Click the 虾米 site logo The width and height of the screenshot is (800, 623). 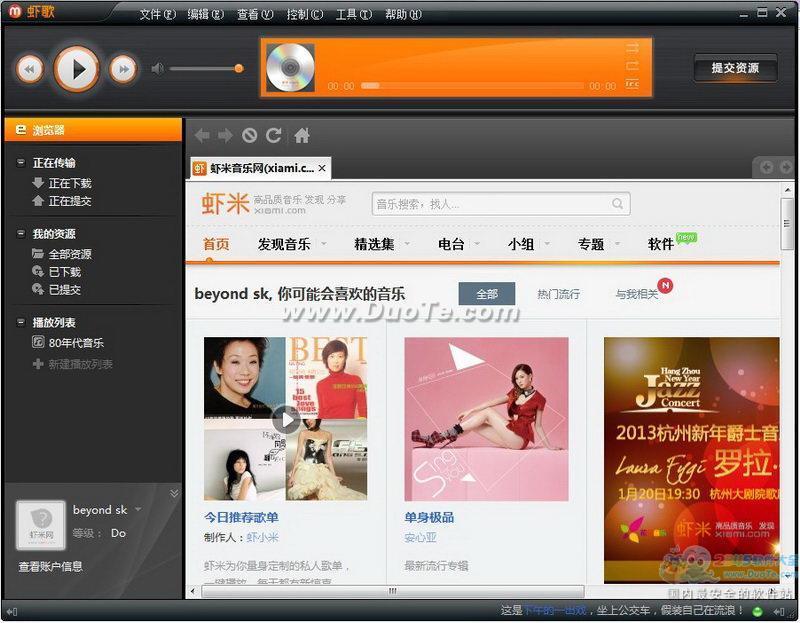(x=225, y=204)
